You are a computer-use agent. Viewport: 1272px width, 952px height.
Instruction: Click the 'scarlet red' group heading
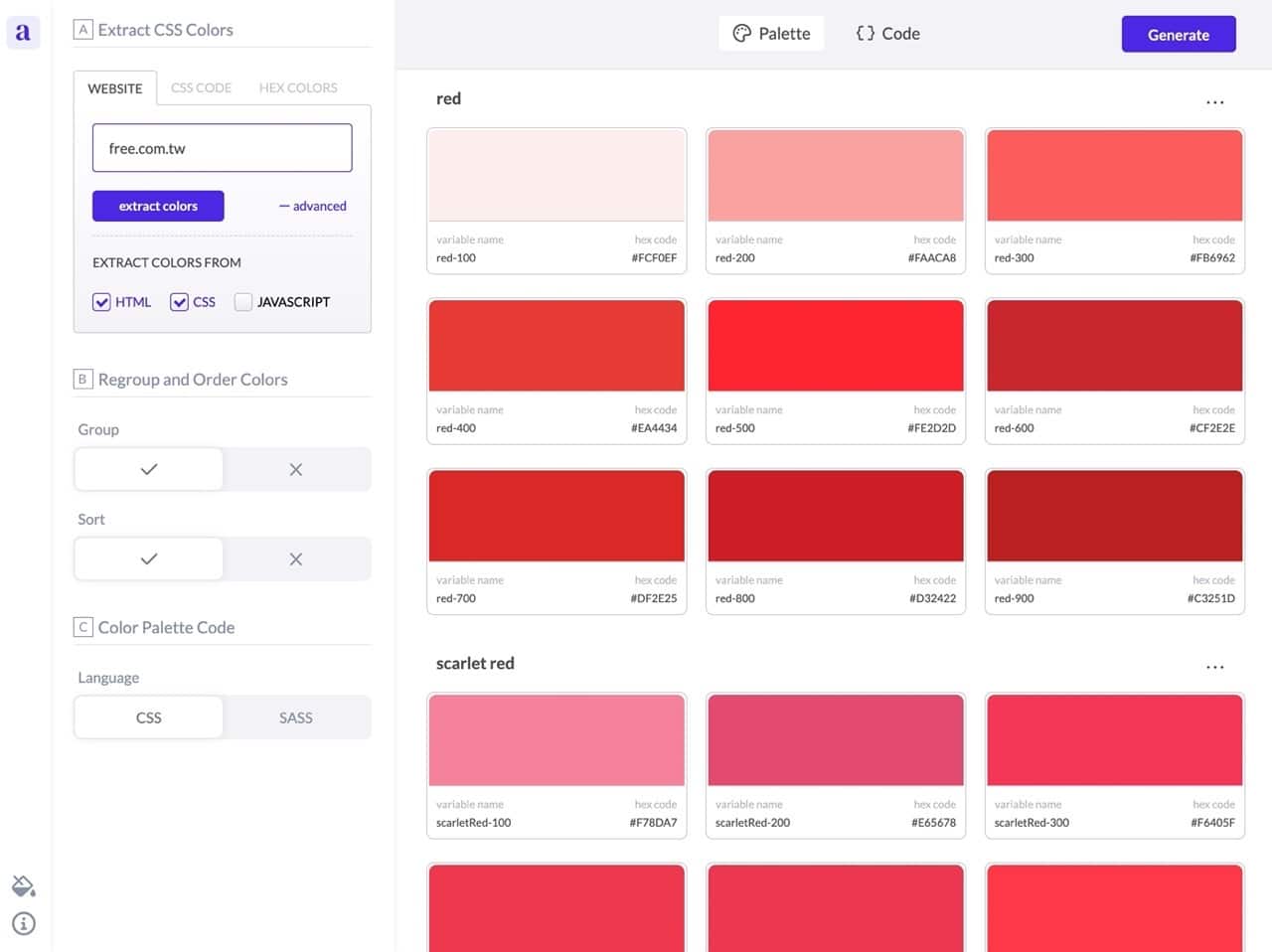pos(475,663)
